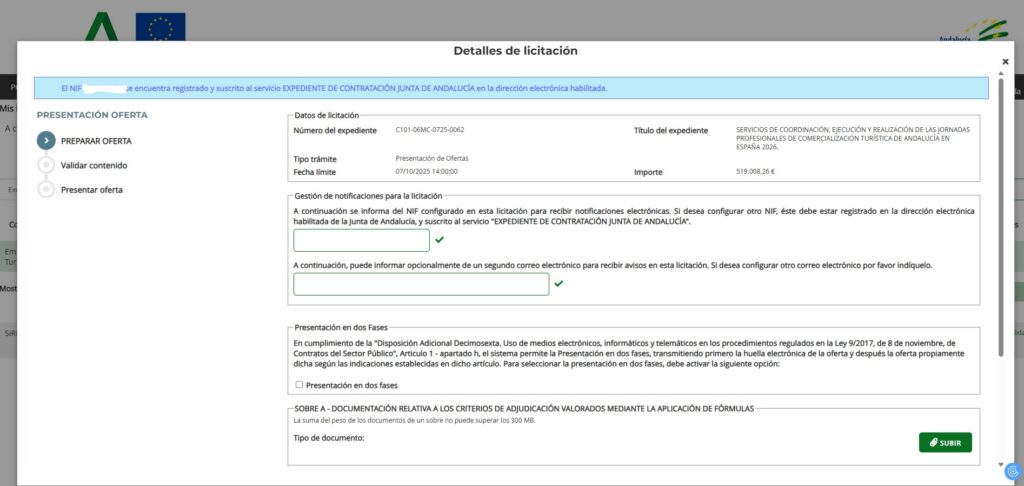Close the Detalles de licitación dialog
This screenshot has width=1024, height=486.
click(x=1005, y=61)
